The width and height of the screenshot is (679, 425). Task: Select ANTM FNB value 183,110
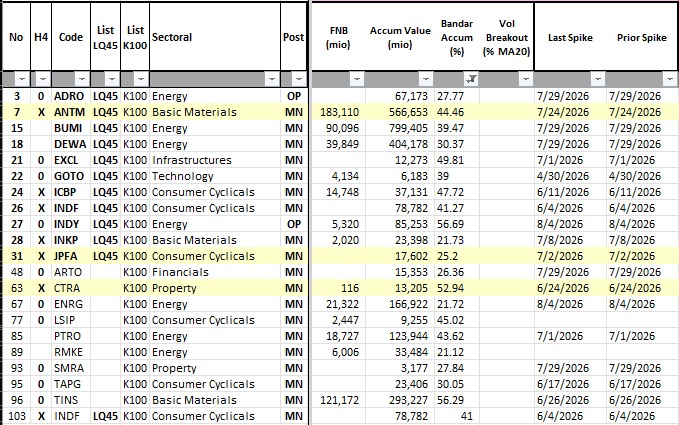coord(338,112)
